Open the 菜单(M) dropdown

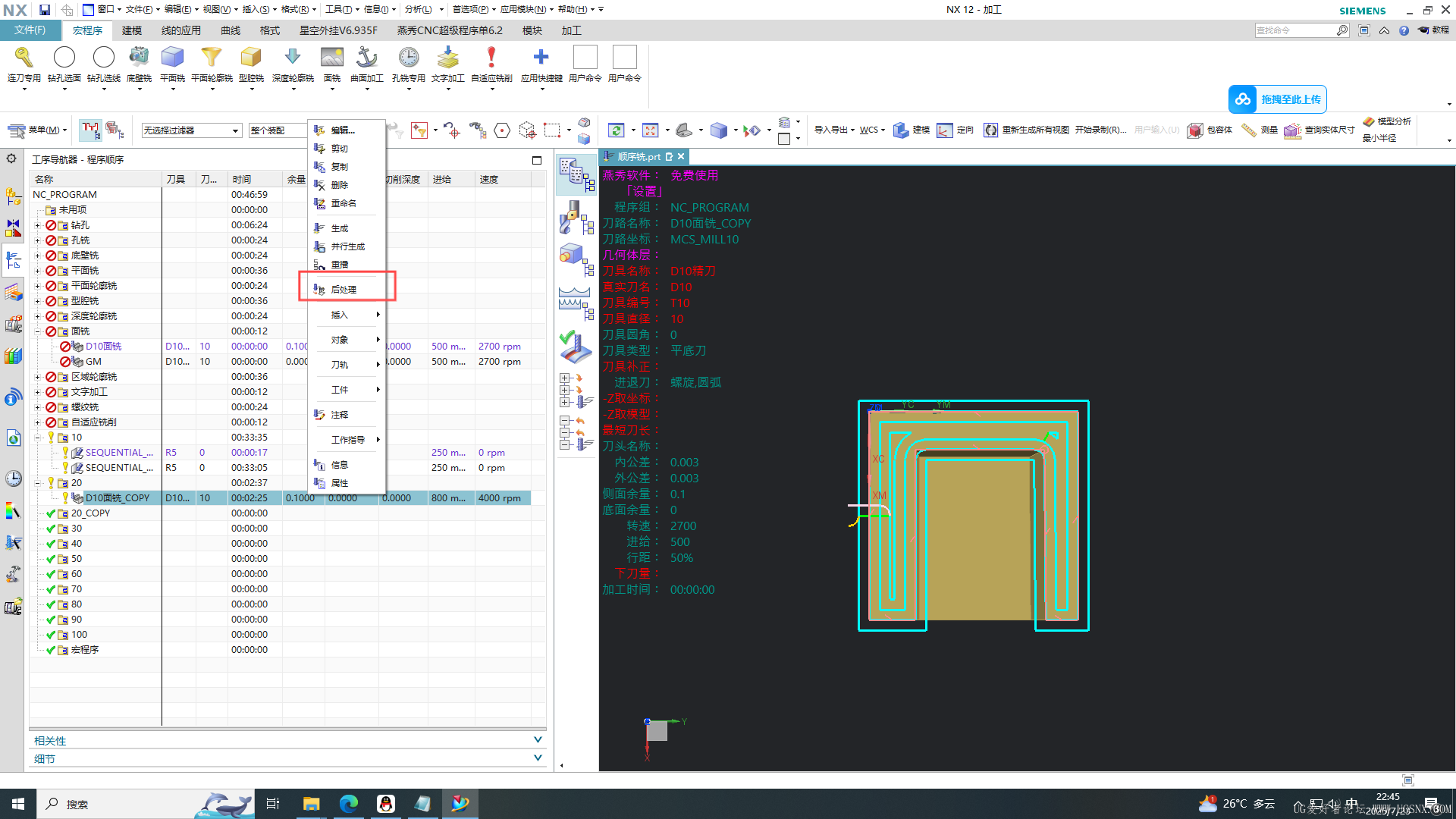(37, 130)
